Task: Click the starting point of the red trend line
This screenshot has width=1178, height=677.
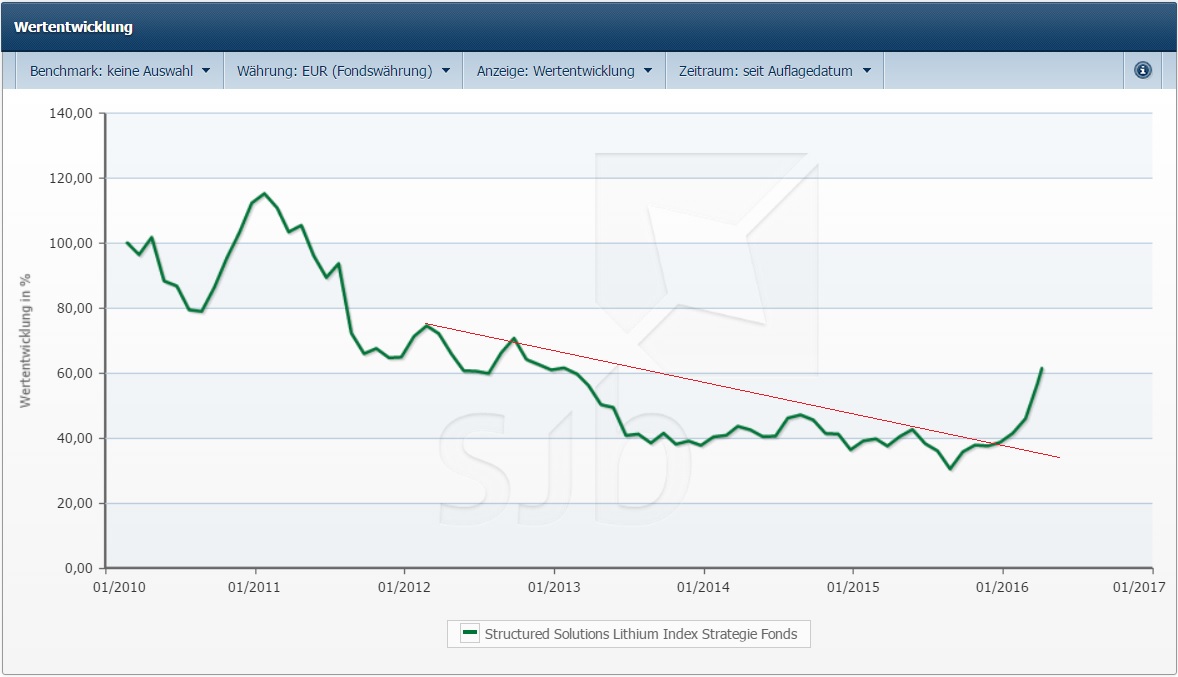Action: point(427,324)
